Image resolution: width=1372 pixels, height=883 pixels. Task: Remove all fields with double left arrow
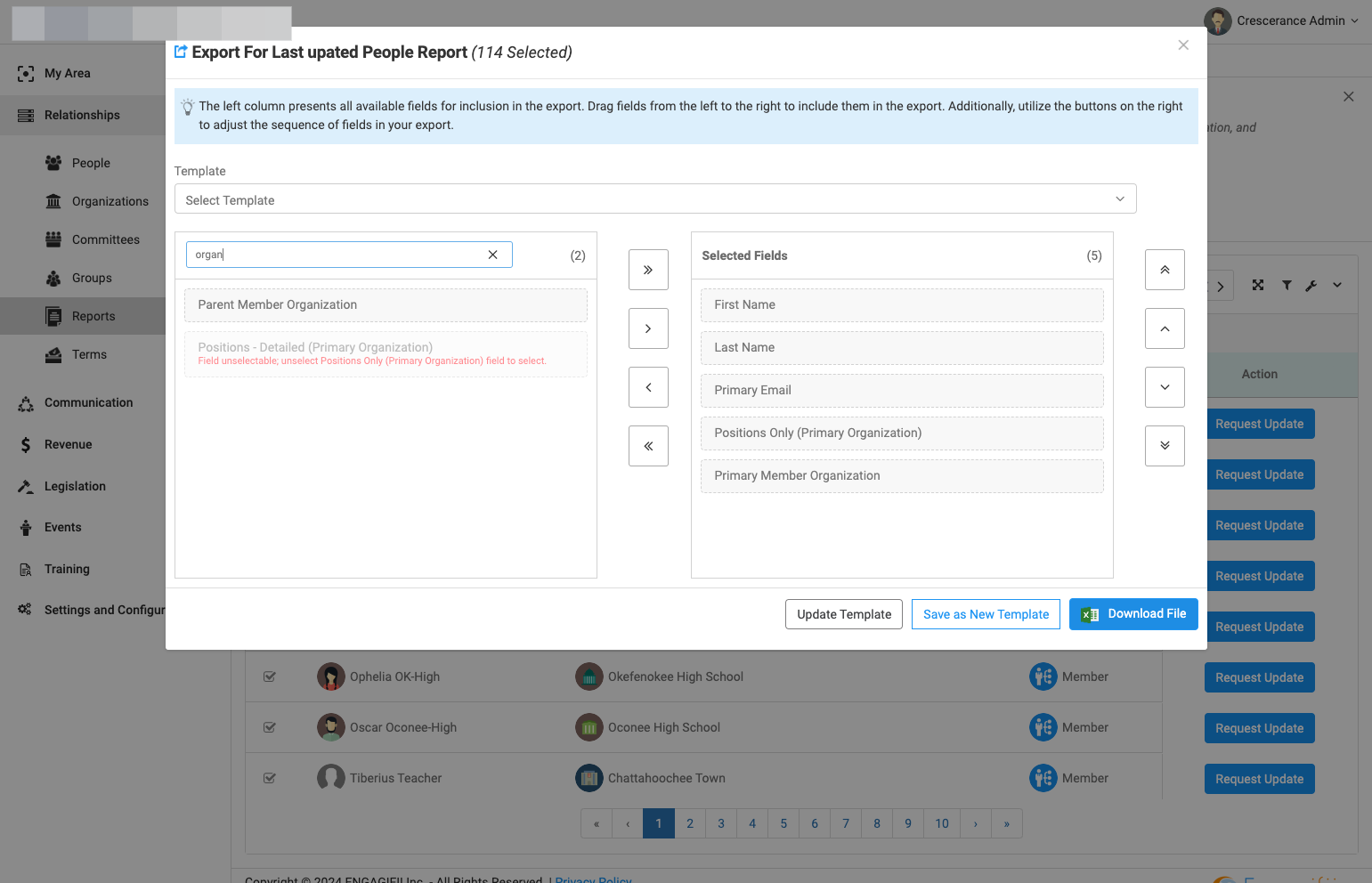(648, 446)
